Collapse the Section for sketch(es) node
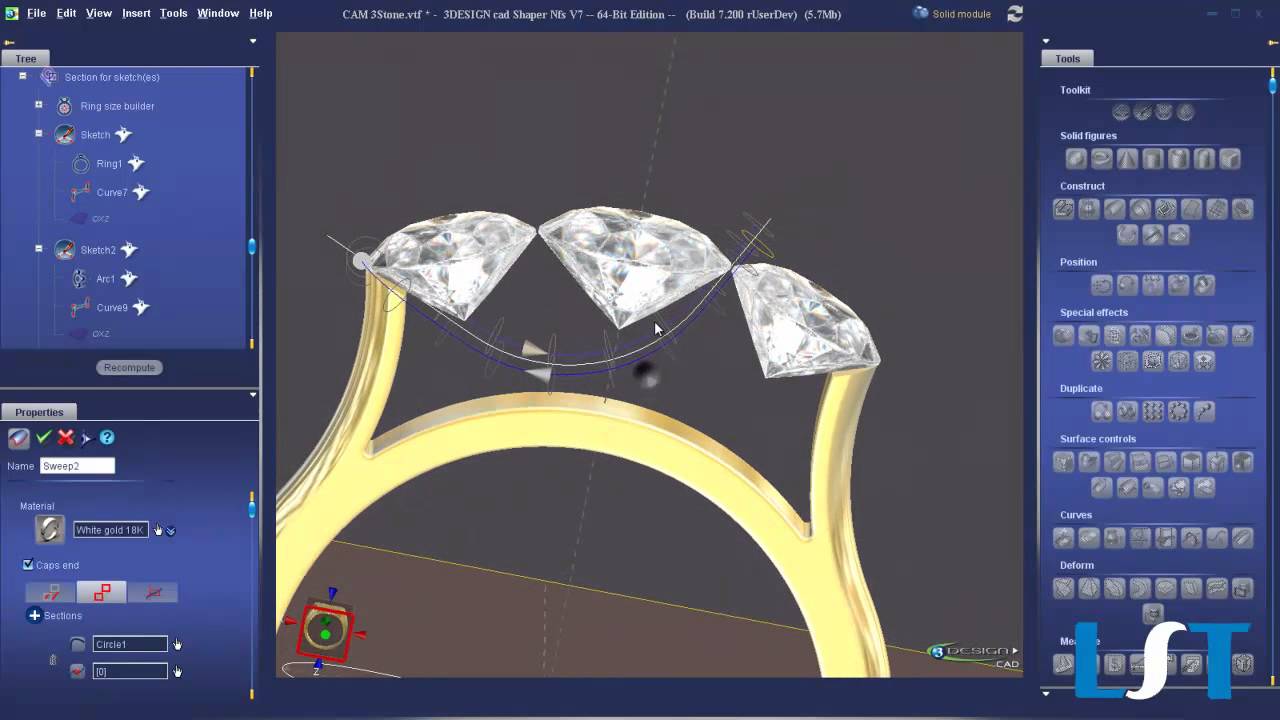This screenshot has width=1280, height=720. [x=22, y=76]
